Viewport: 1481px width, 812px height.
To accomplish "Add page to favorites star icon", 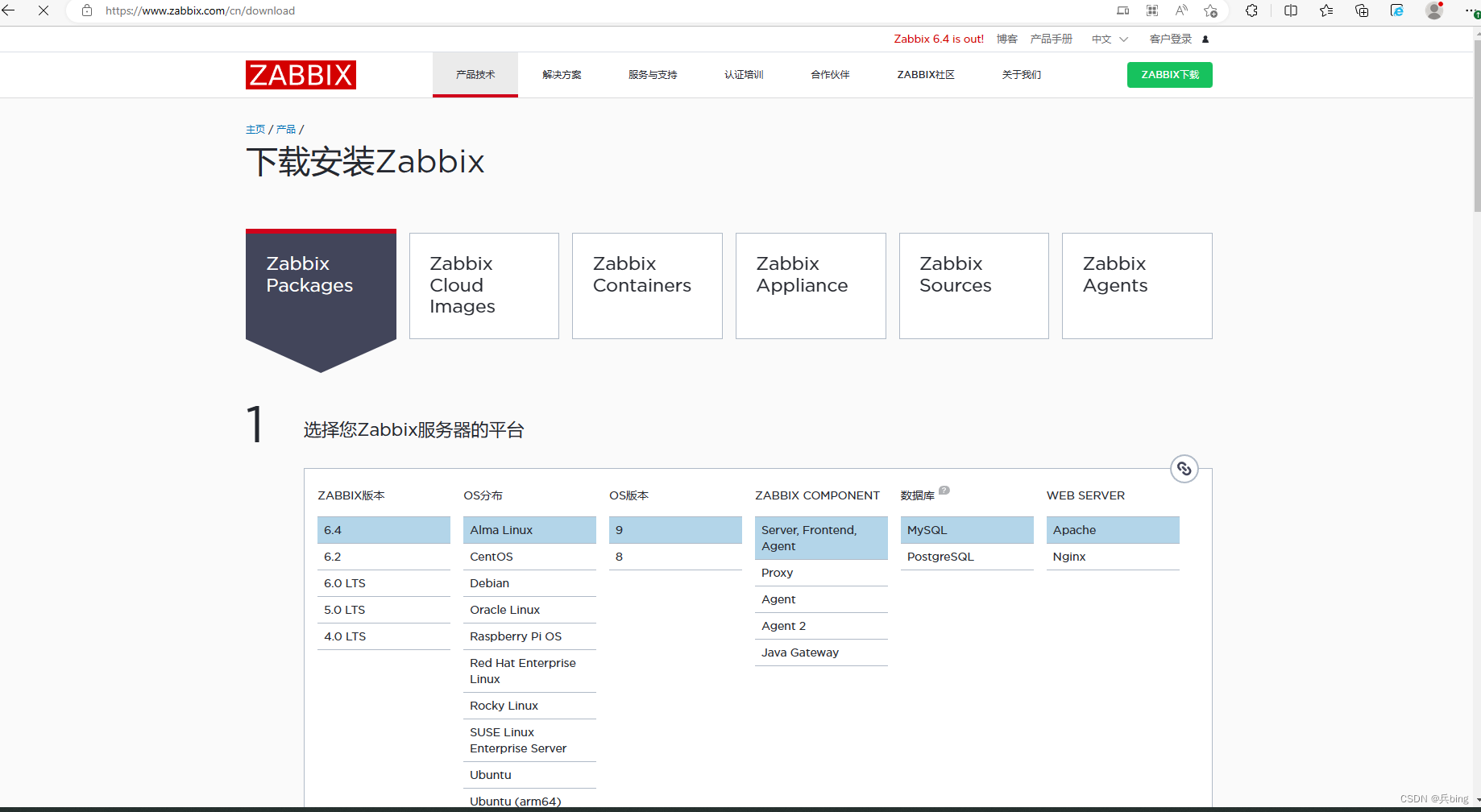I will pyautogui.click(x=1210, y=10).
